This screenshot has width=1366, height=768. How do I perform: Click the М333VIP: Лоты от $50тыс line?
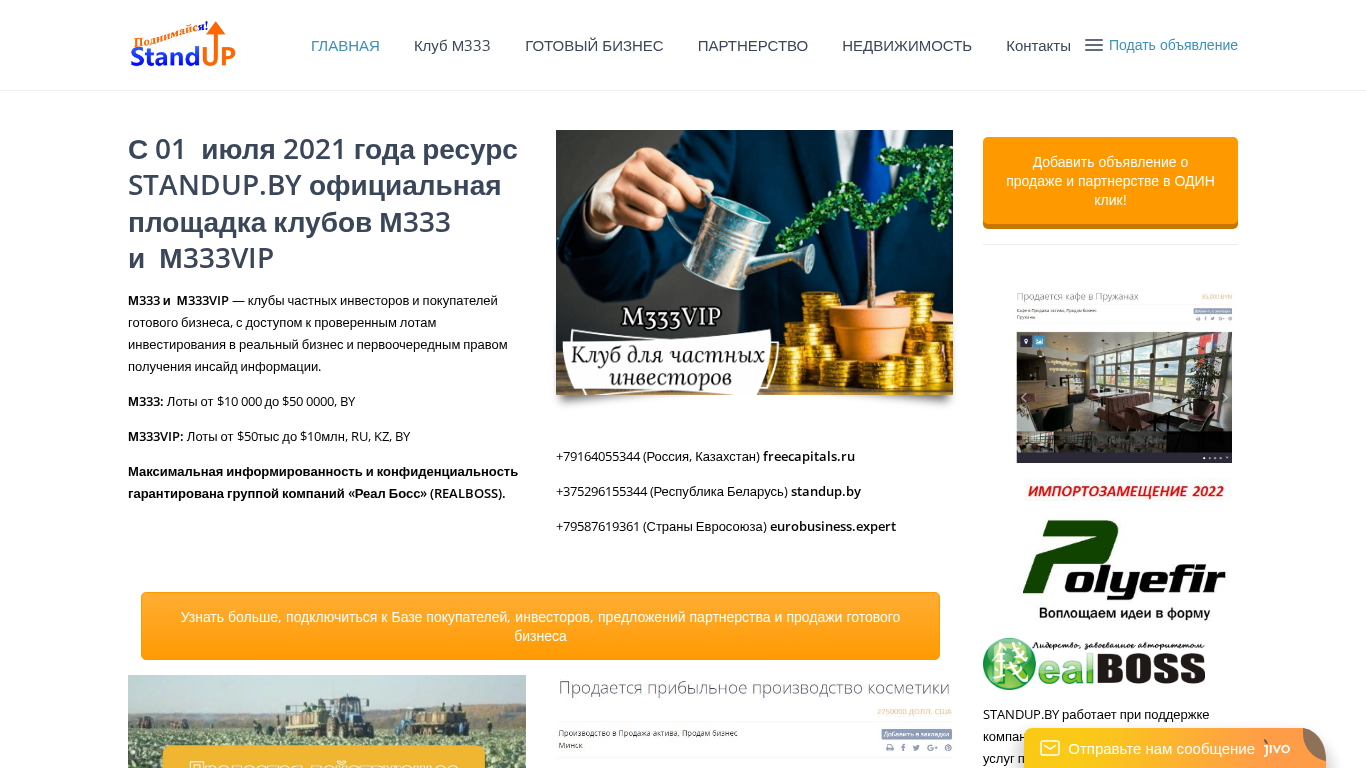(x=269, y=436)
